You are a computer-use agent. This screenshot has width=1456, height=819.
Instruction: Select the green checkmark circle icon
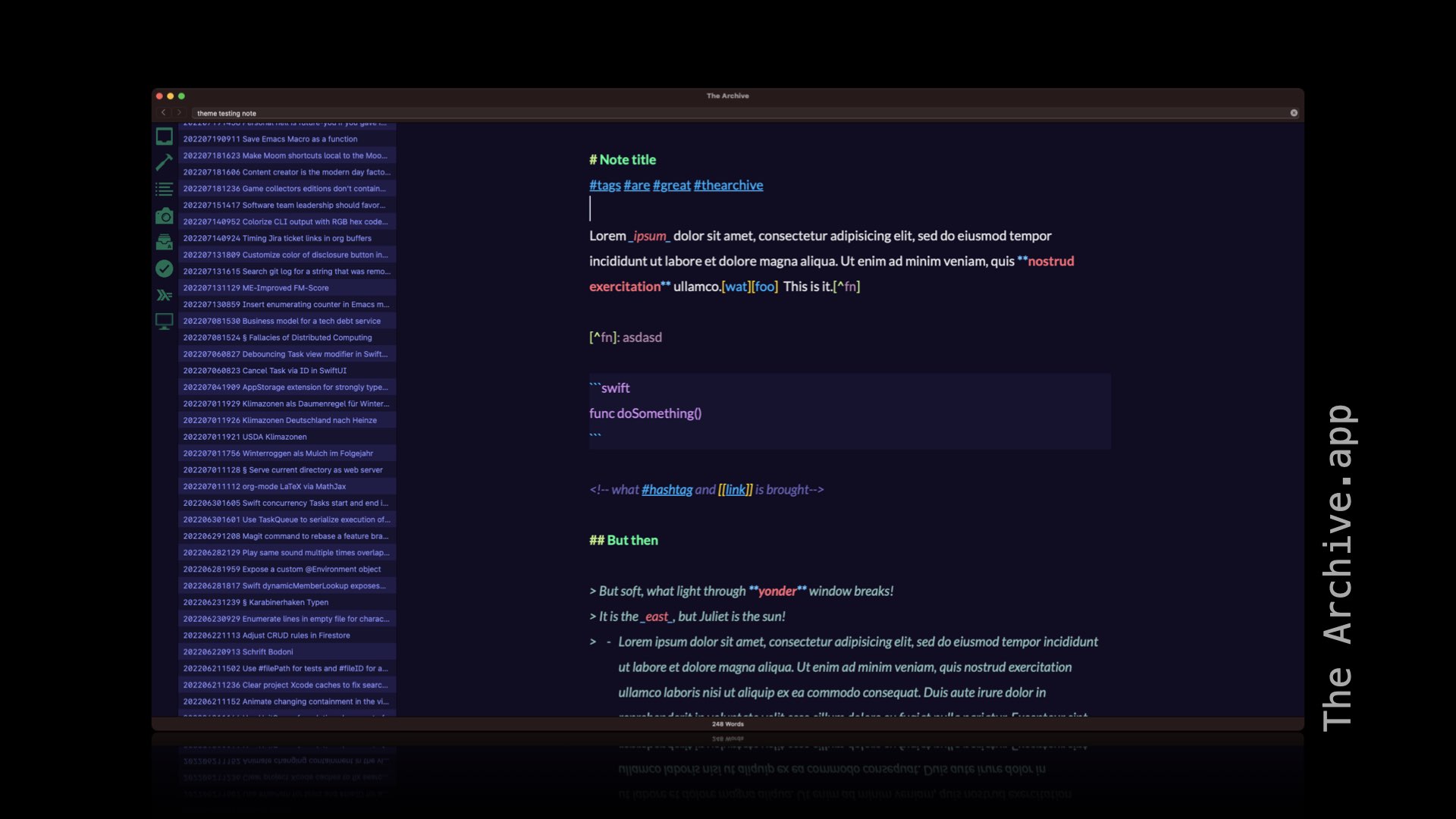click(164, 268)
